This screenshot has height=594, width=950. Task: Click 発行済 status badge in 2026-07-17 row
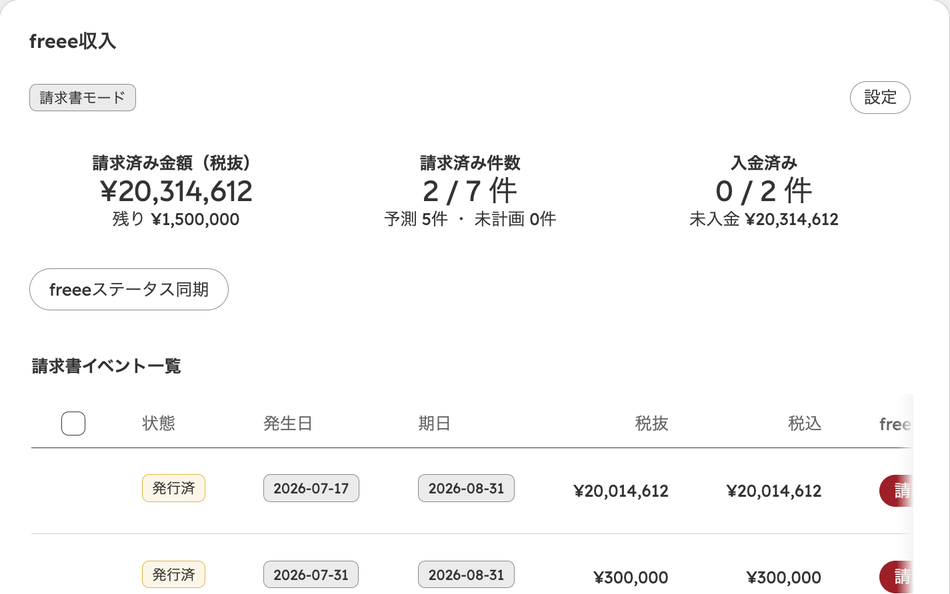(x=174, y=488)
